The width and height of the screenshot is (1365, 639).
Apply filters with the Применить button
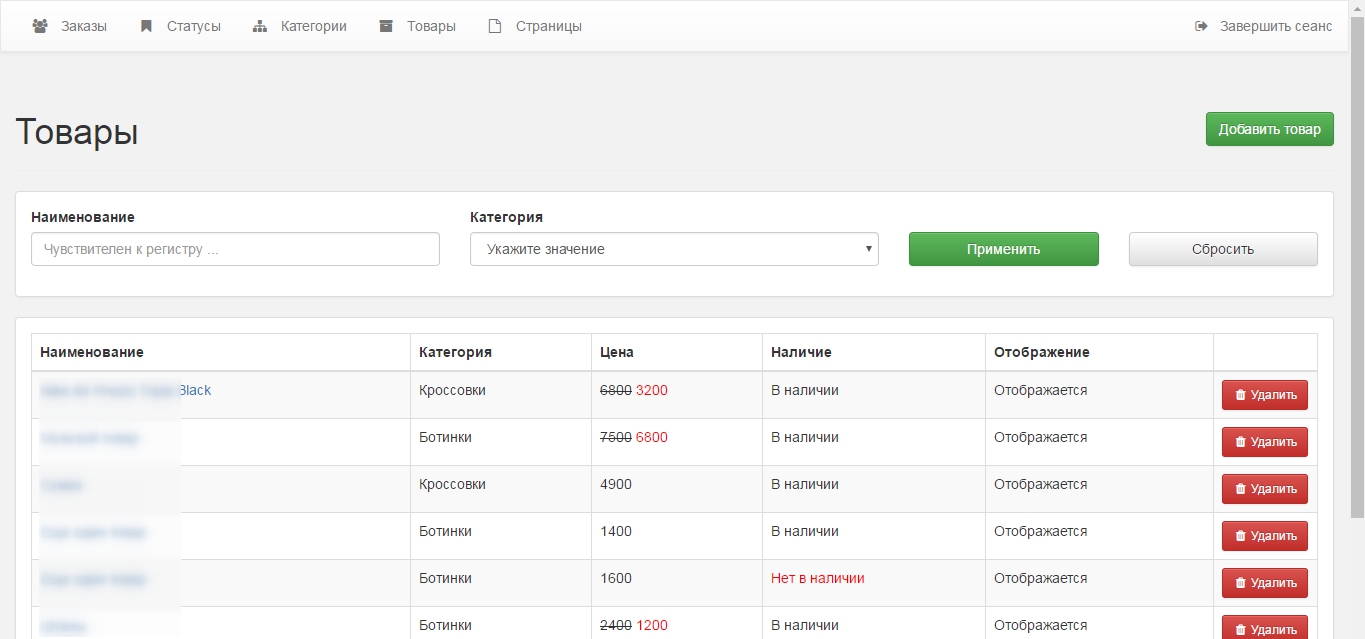tap(1003, 249)
